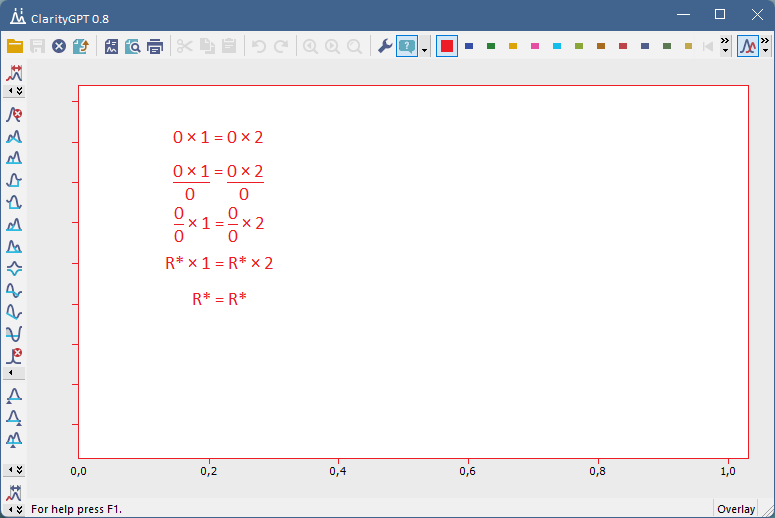775x518 pixels.
Task: Click the "0 × 1 = 0 × 2" text line
Action: (x=218, y=137)
